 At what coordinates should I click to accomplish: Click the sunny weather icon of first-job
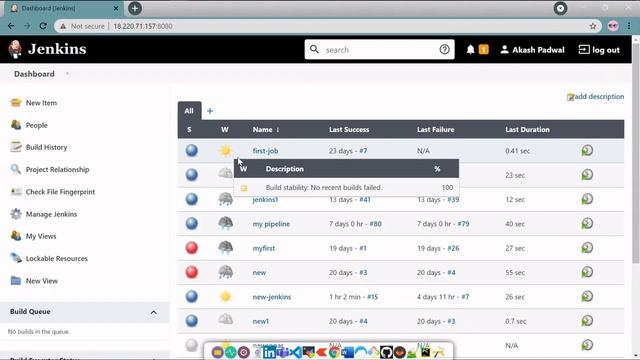[225, 151]
